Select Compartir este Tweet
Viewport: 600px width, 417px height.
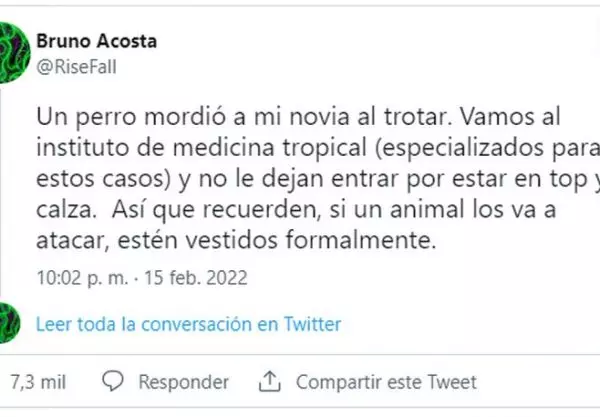coord(386,382)
